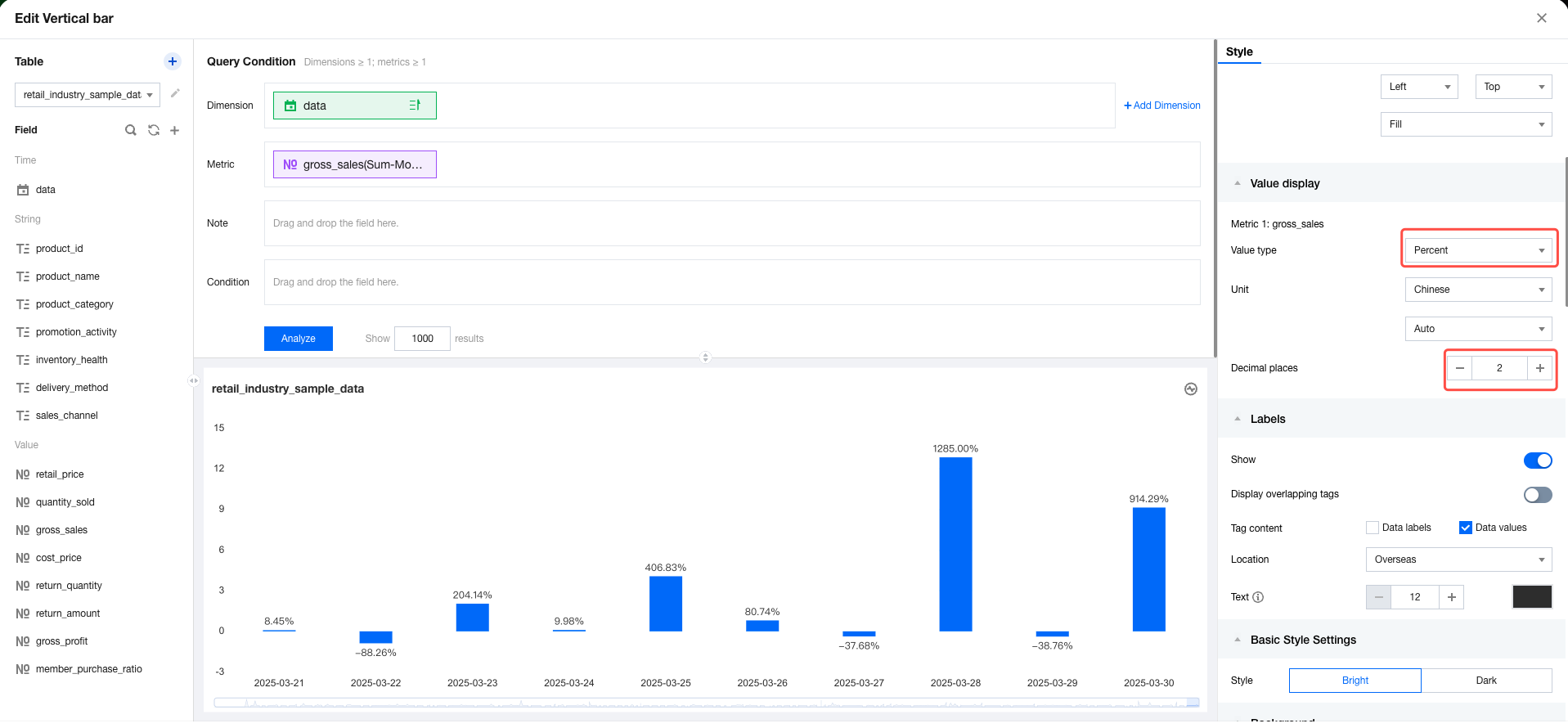Search fields using the magnifier icon
The height and width of the screenshot is (728, 1568).
pos(131,130)
